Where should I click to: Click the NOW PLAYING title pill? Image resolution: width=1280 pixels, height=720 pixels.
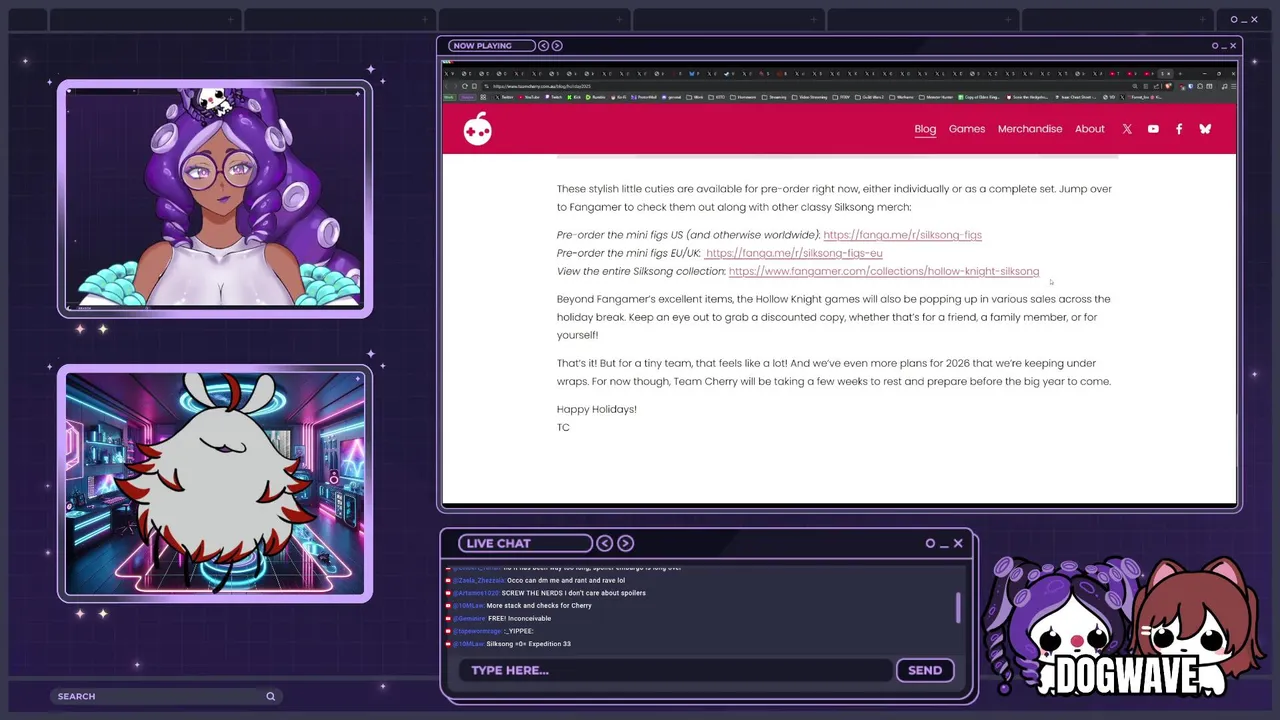(490, 46)
